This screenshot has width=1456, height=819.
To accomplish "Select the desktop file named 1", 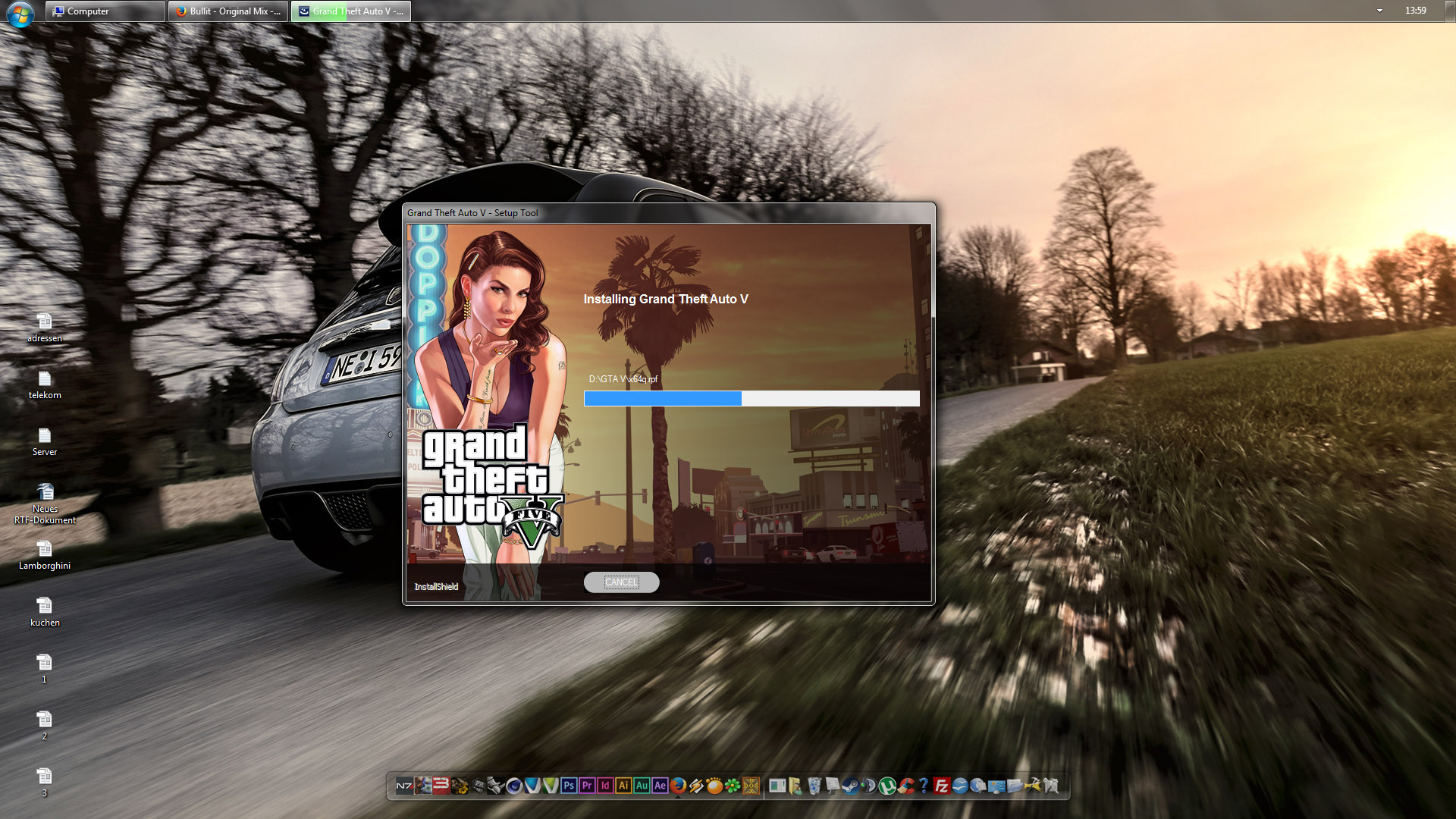I will point(44,668).
